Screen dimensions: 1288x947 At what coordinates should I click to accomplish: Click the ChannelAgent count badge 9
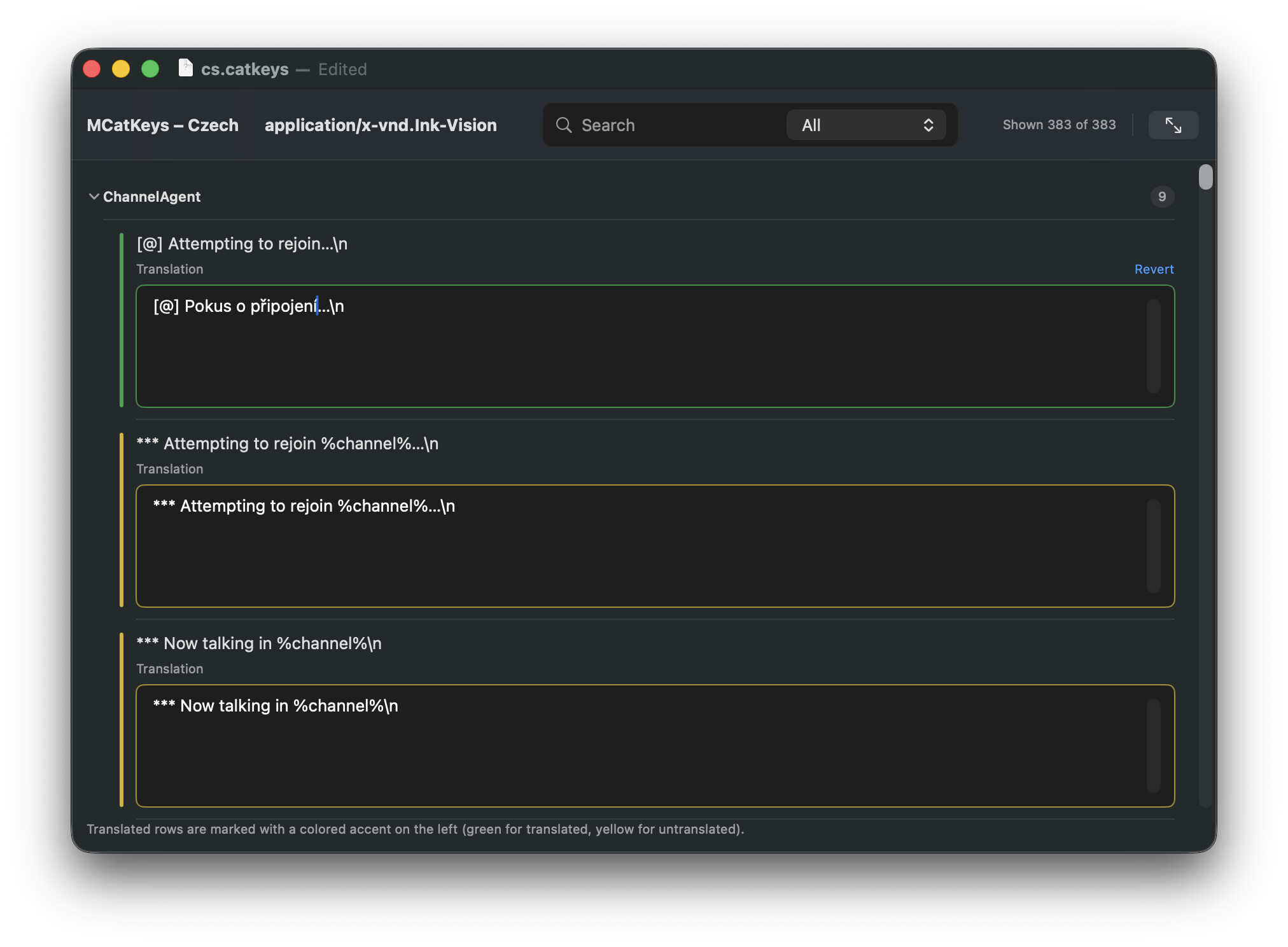point(1162,197)
